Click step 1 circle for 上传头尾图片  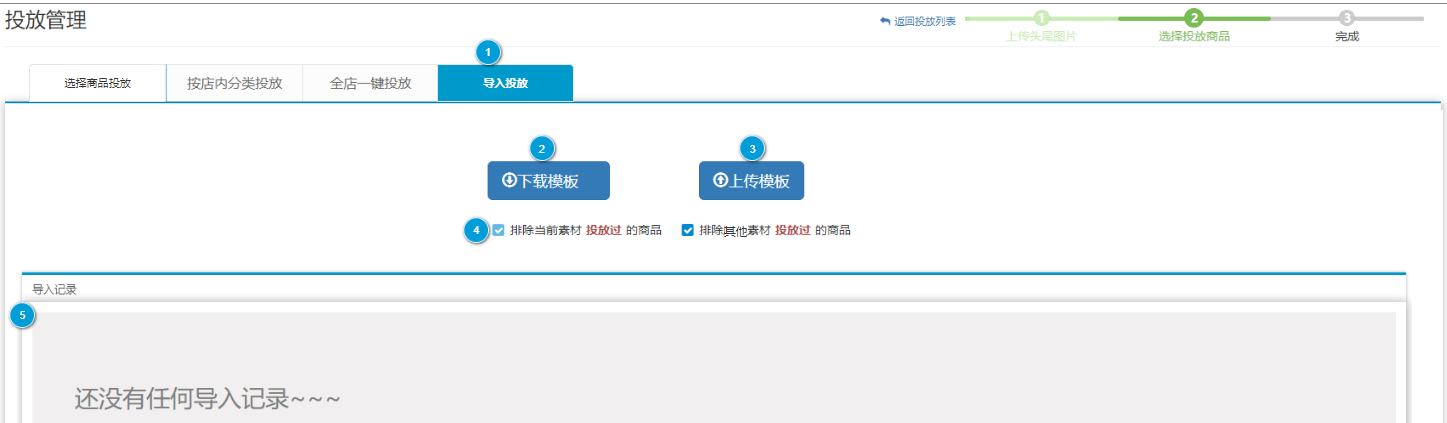[1041, 18]
